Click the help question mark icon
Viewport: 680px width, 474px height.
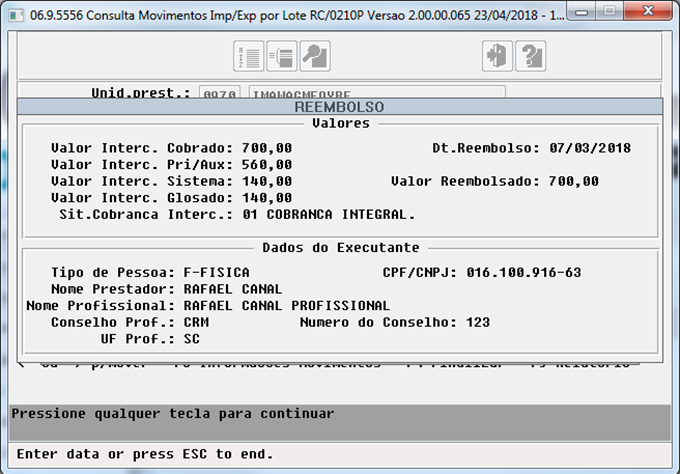tap(530, 56)
